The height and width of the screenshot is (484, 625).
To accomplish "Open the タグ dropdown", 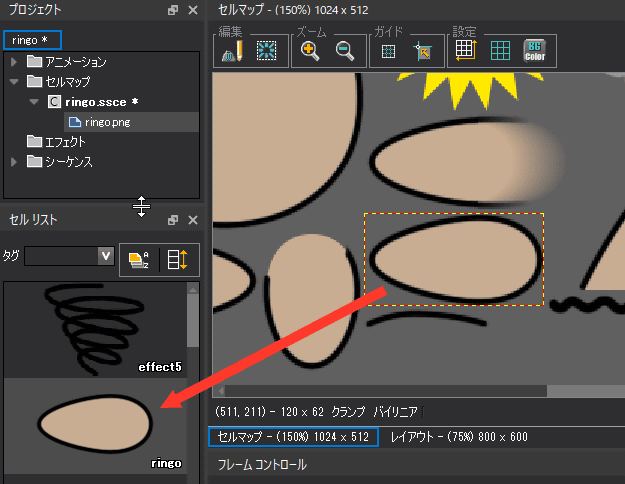I will [106, 256].
